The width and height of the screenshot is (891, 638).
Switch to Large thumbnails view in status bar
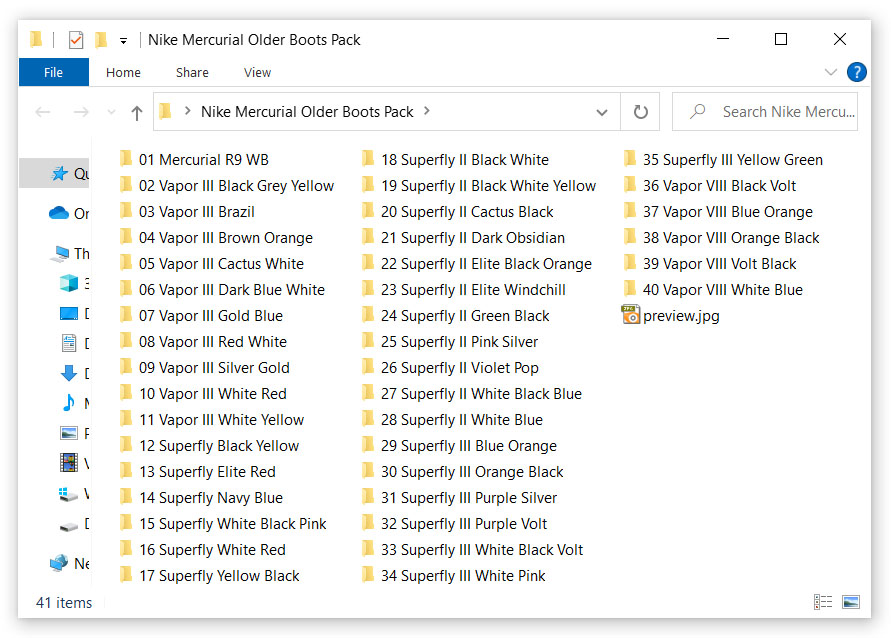pos(851,602)
